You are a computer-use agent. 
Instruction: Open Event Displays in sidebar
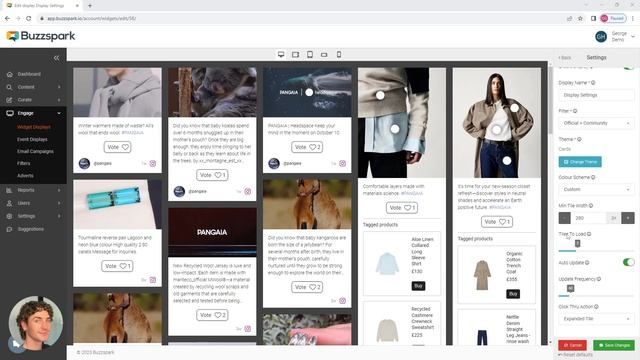[x=32, y=140]
